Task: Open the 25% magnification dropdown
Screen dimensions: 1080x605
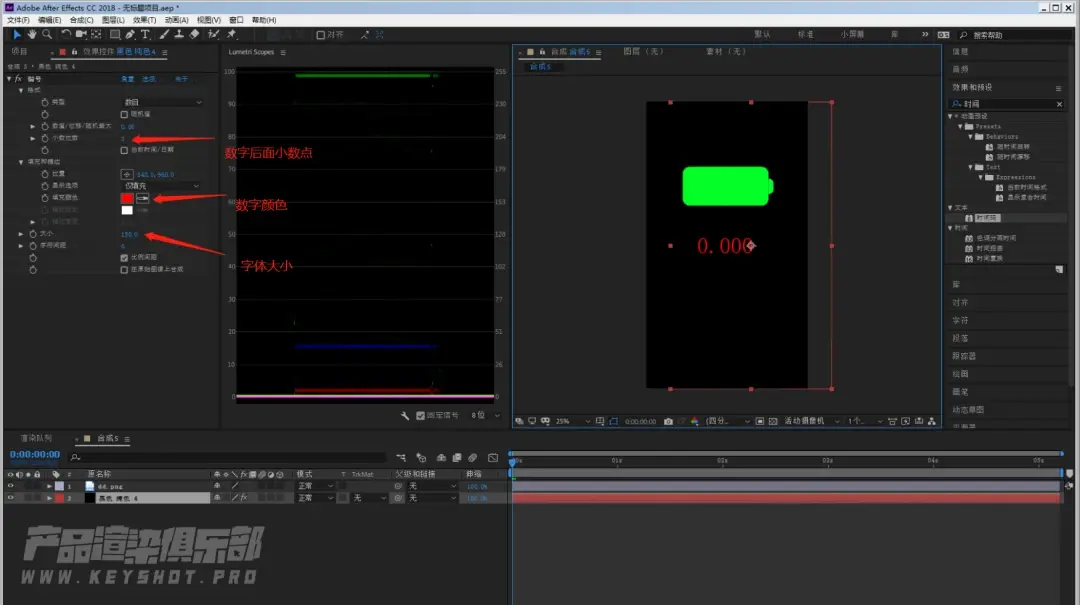Action: (573, 421)
